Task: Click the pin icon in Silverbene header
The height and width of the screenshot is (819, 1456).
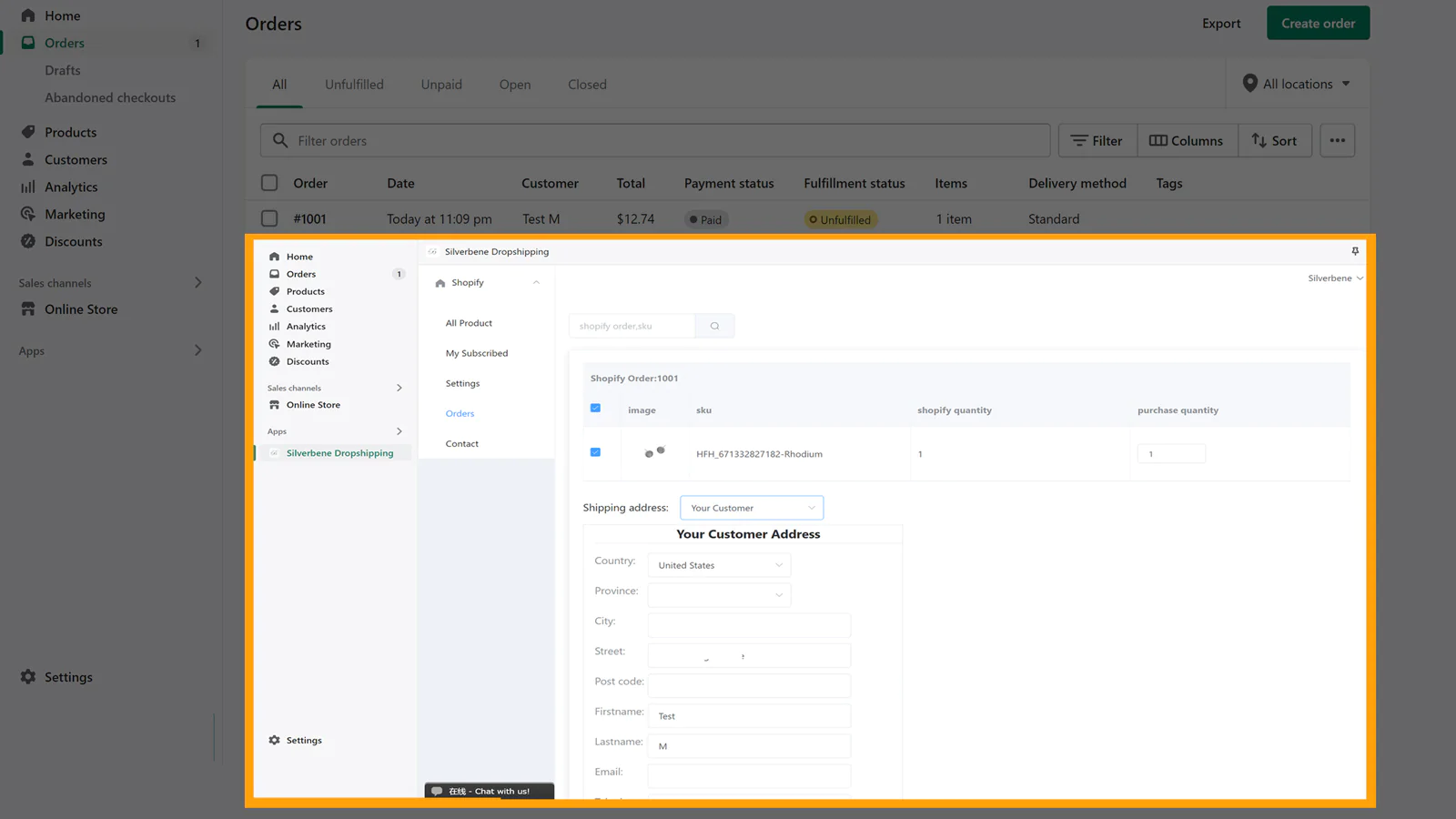Action: 1355,251
